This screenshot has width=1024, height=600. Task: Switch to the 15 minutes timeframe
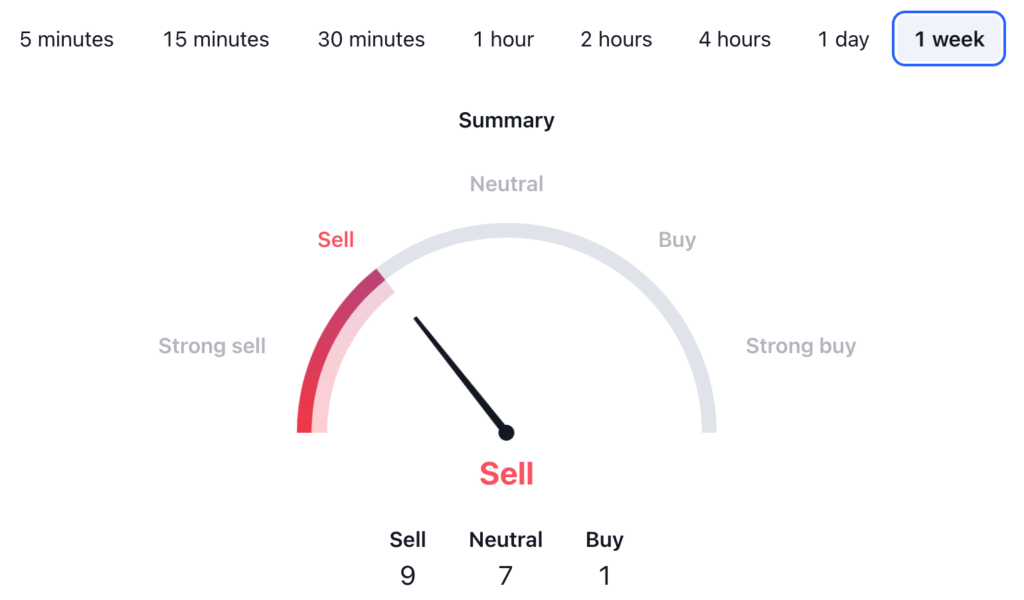pos(216,40)
